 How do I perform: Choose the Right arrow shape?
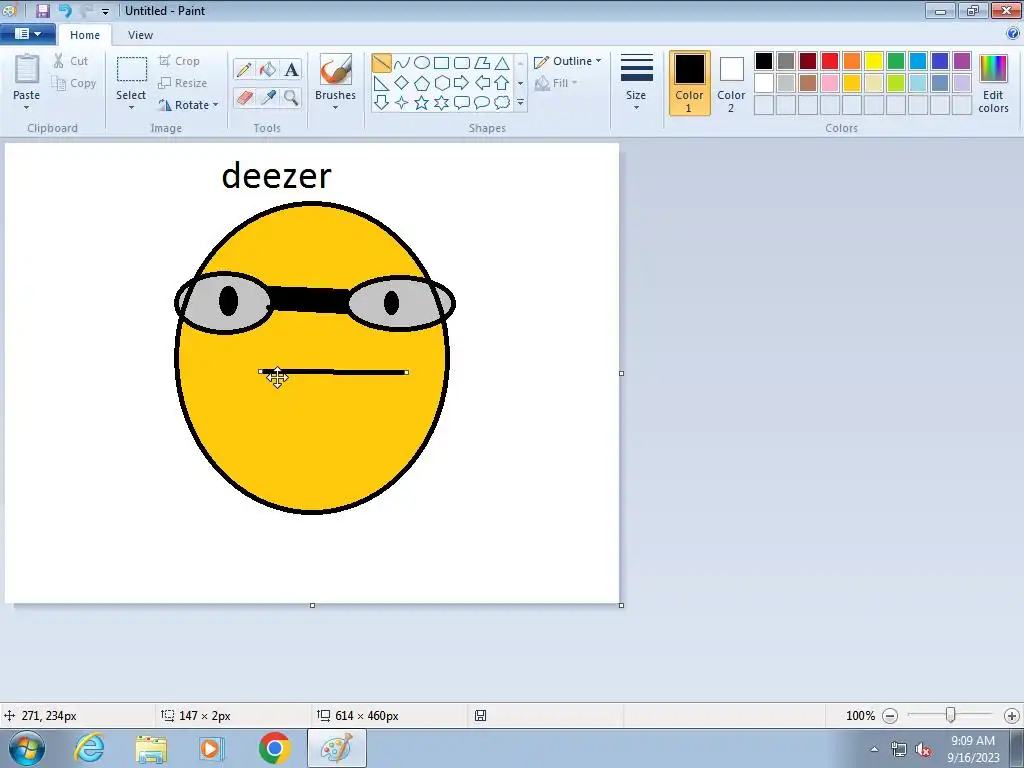(462, 83)
